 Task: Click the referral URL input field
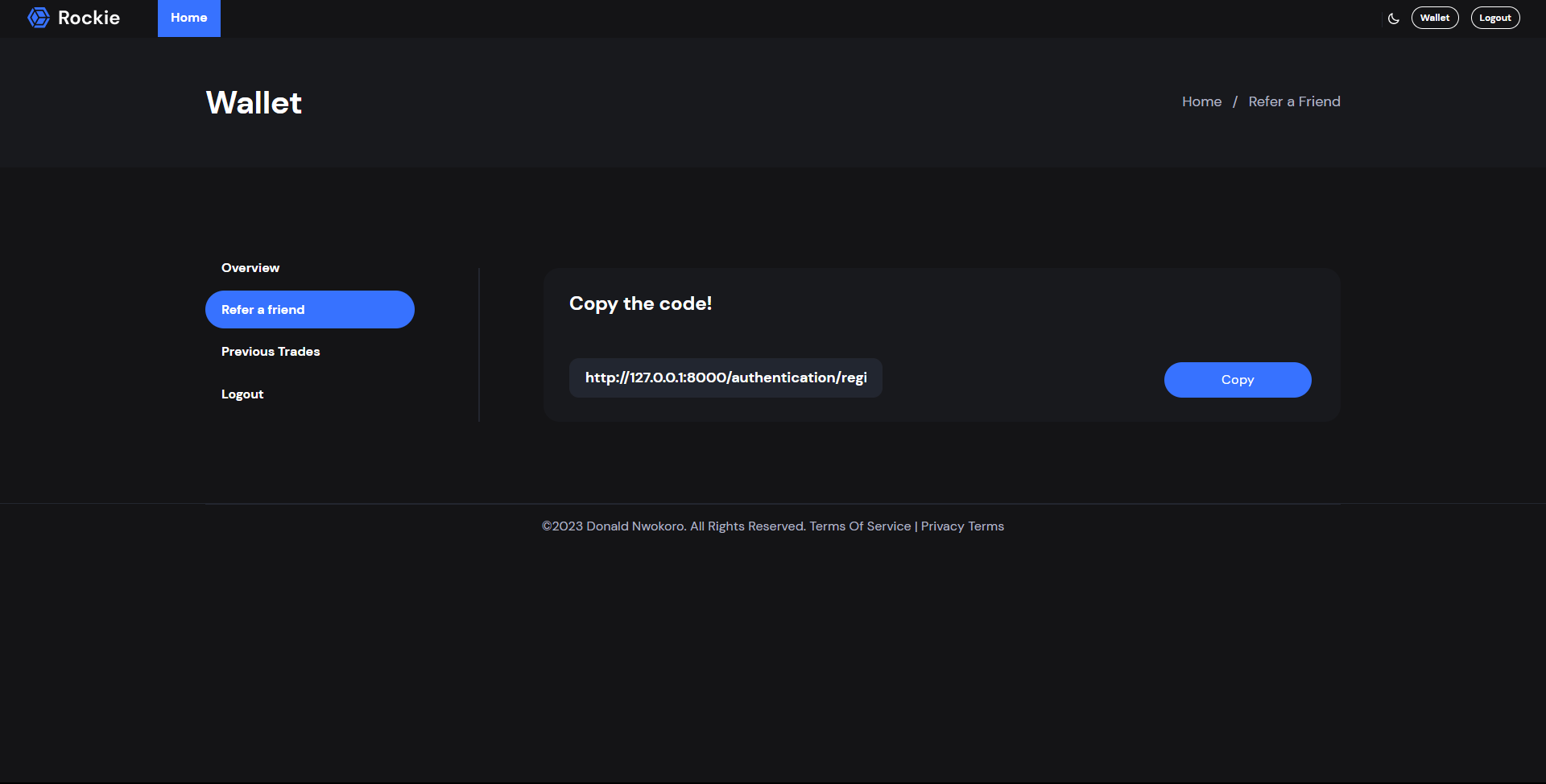(x=725, y=378)
